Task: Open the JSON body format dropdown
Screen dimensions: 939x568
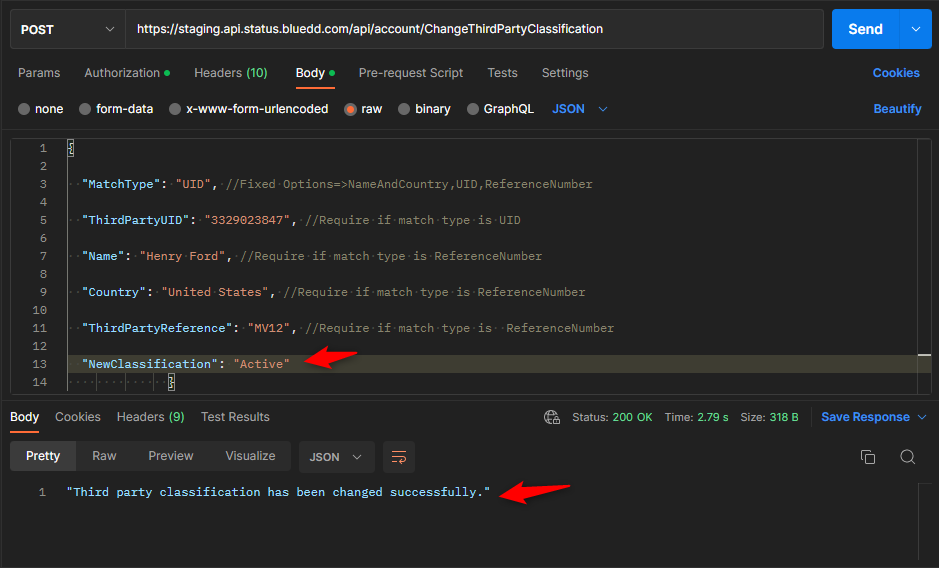Action: (x=580, y=109)
